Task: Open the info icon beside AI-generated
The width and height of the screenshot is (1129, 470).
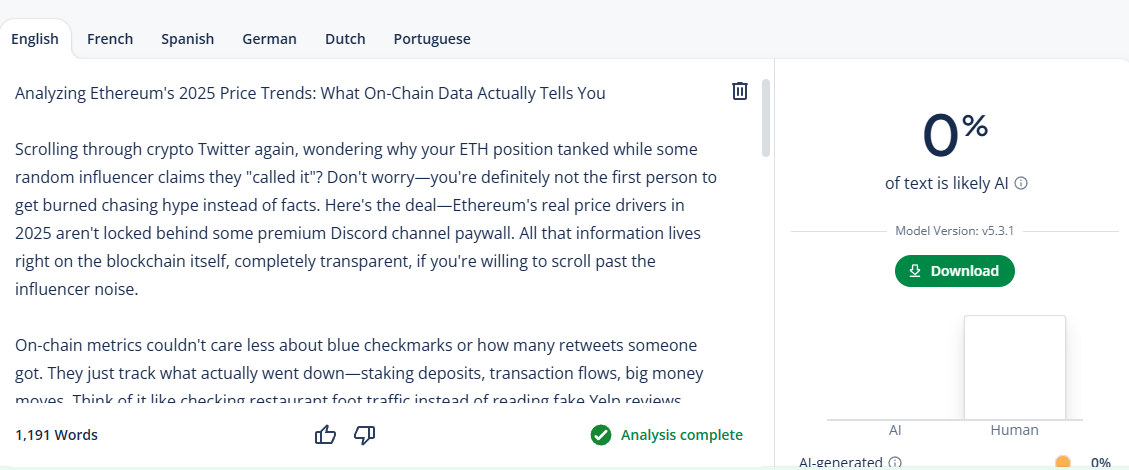Action: click(895, 462)
